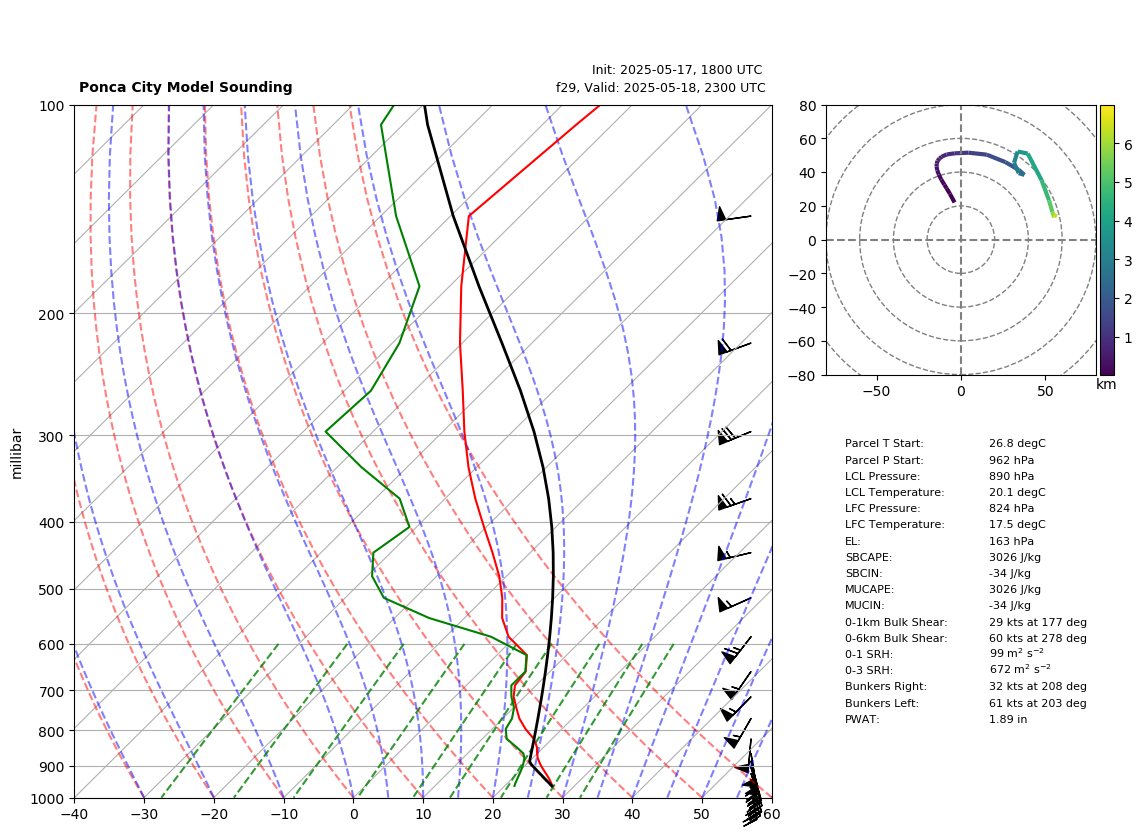Click the value '672 m² s⁻²'

tap(1020, 669)
